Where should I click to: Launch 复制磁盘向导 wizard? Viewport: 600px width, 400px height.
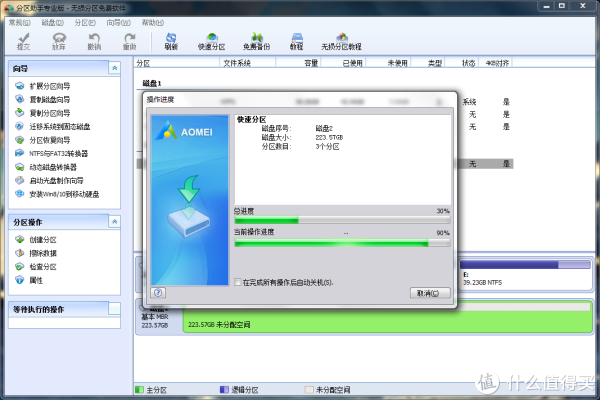(42, 100)
